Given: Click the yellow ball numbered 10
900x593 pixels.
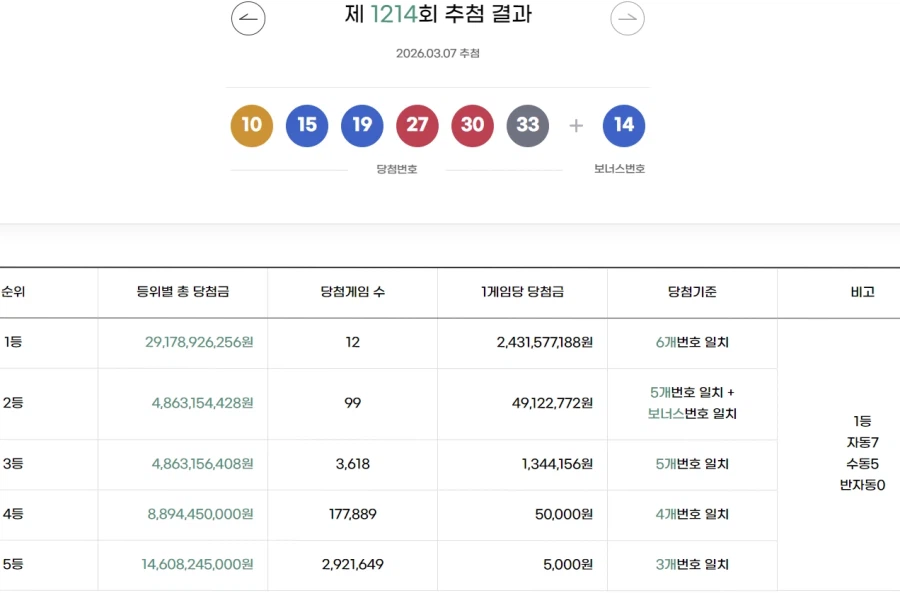Looking at the screenshot, I should click(x=251, y=125).
